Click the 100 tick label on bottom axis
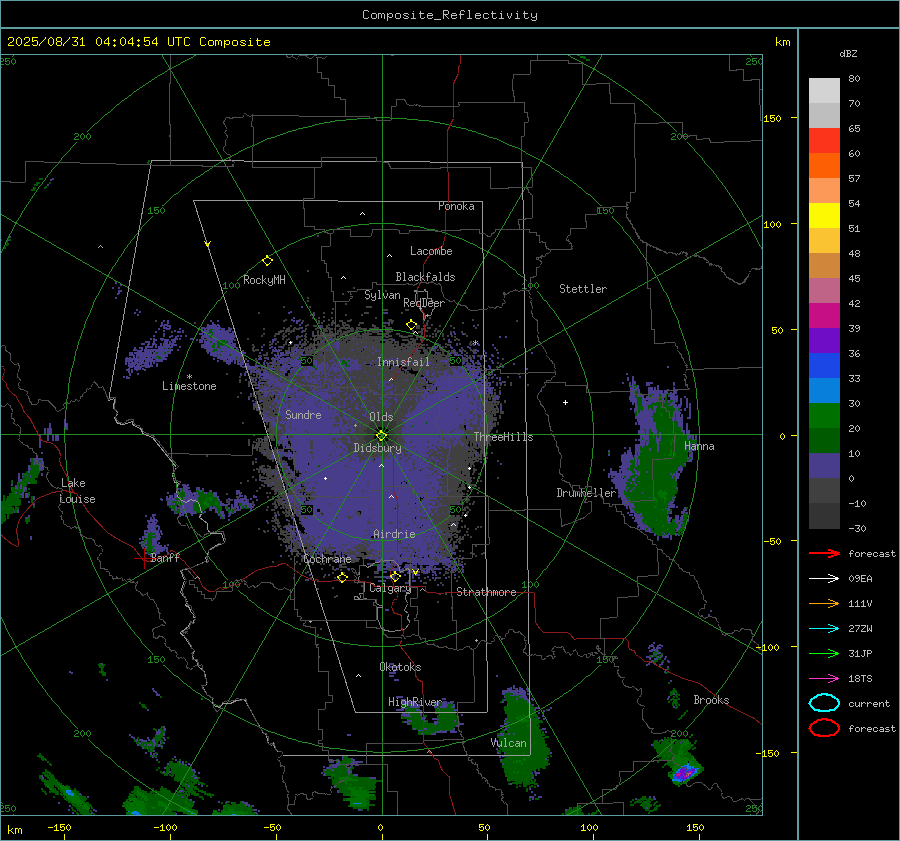Screen dimensions: 900x841 click(x=589, y=828)
